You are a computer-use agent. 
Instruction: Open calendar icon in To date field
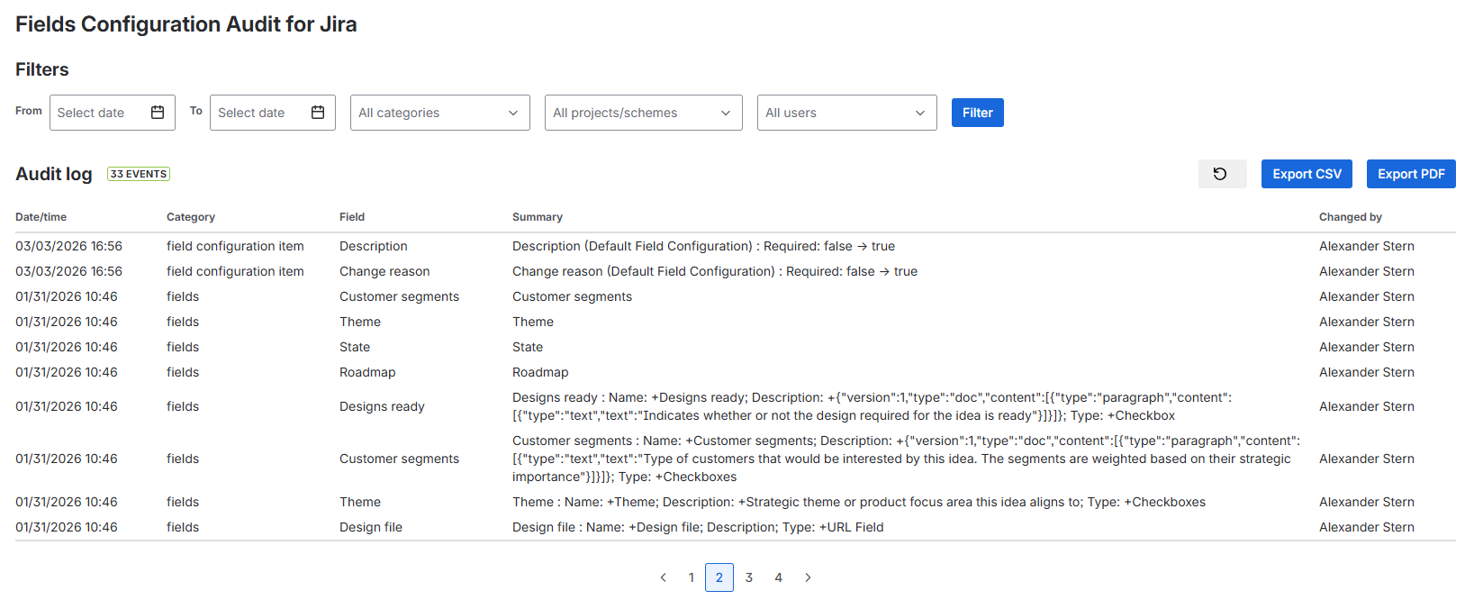(318, 113)
